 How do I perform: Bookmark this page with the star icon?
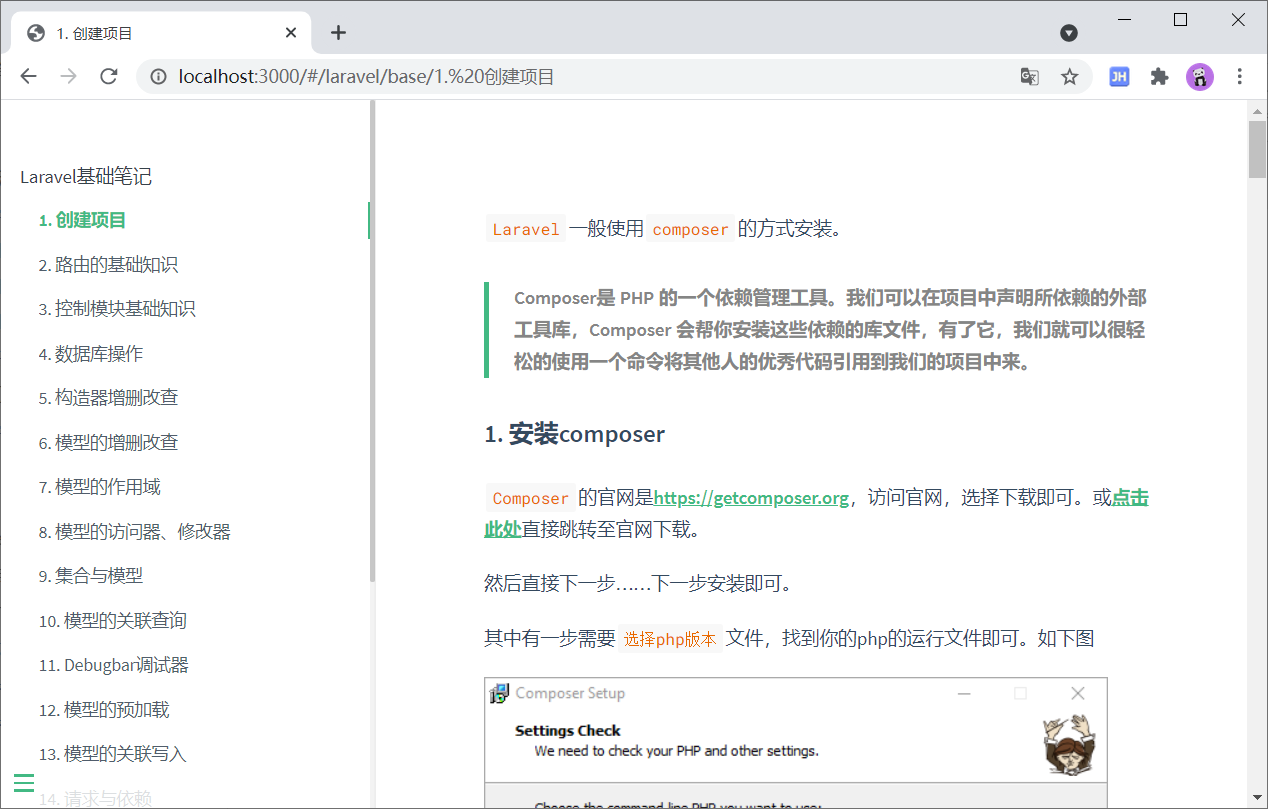click(x=1070, y=76)
